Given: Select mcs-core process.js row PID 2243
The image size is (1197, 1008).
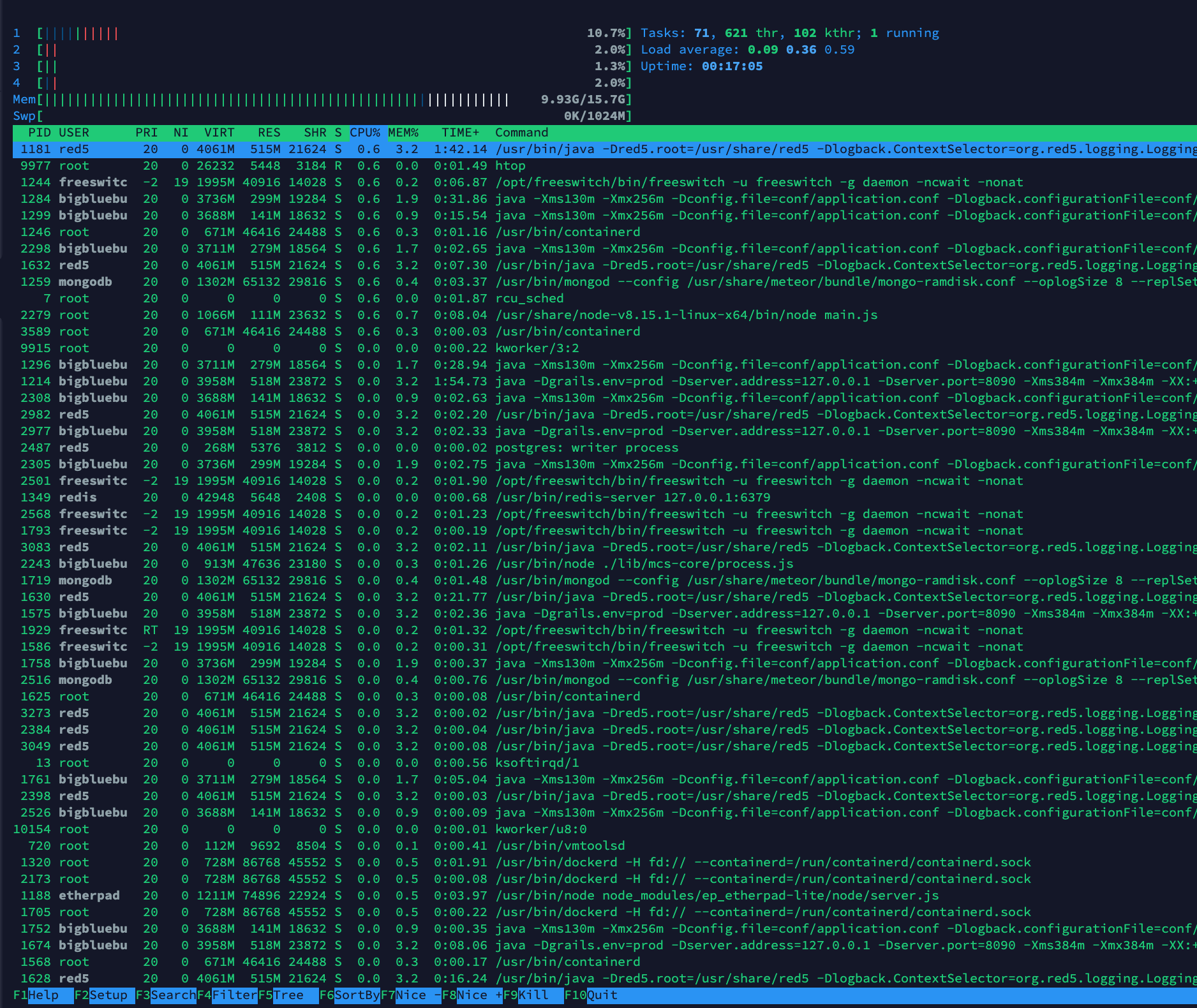Looking at the screenshot, I should click(605, 564).
